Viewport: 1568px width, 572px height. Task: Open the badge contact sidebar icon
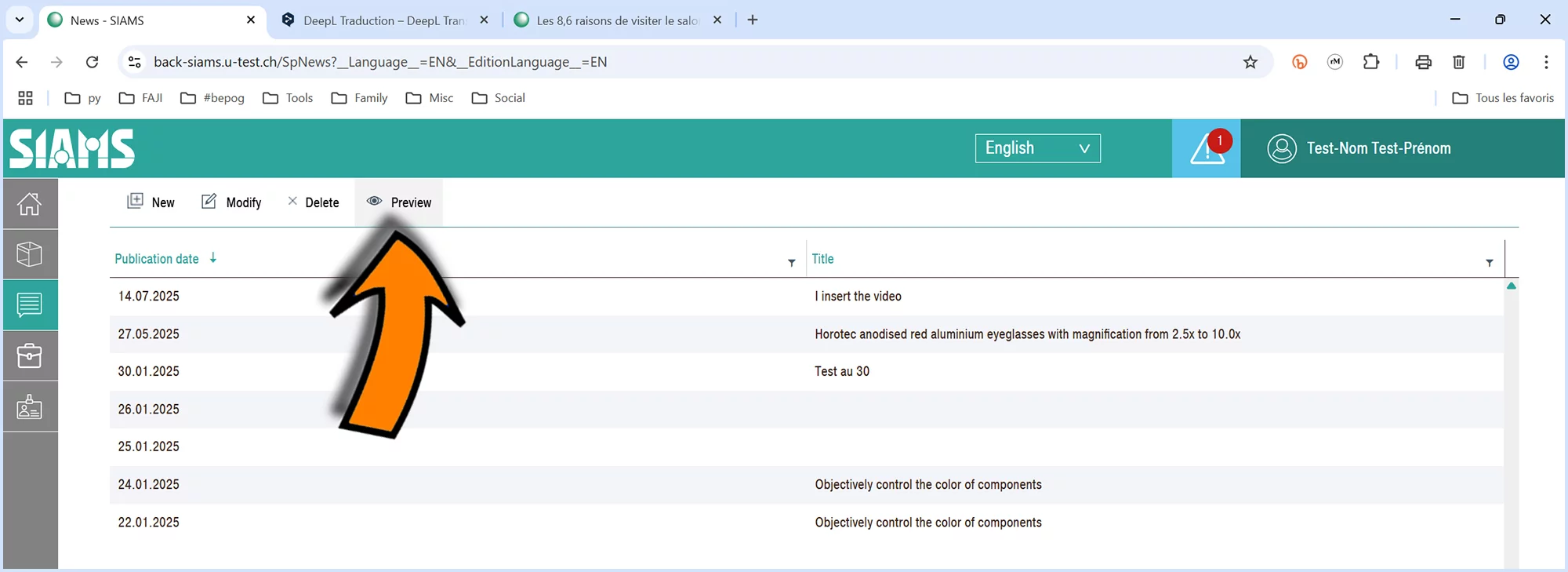30,406
